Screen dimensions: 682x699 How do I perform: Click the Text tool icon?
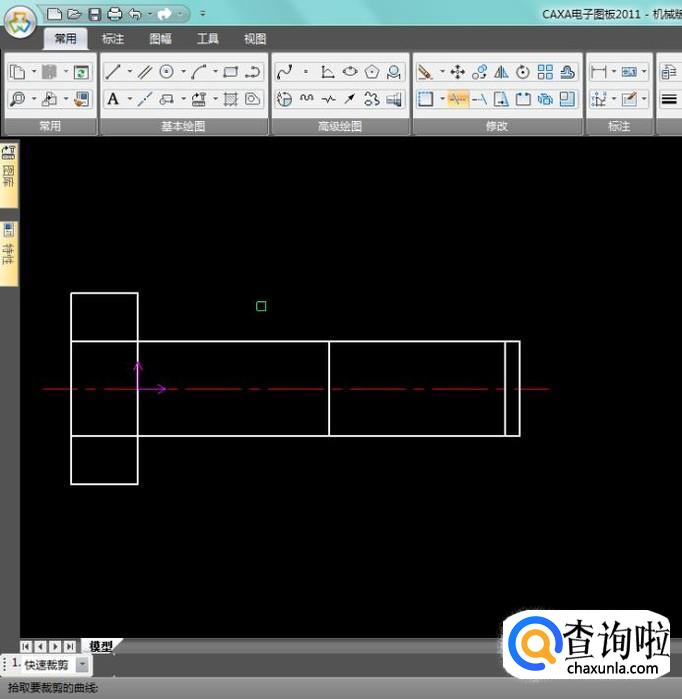coord(113,99)
